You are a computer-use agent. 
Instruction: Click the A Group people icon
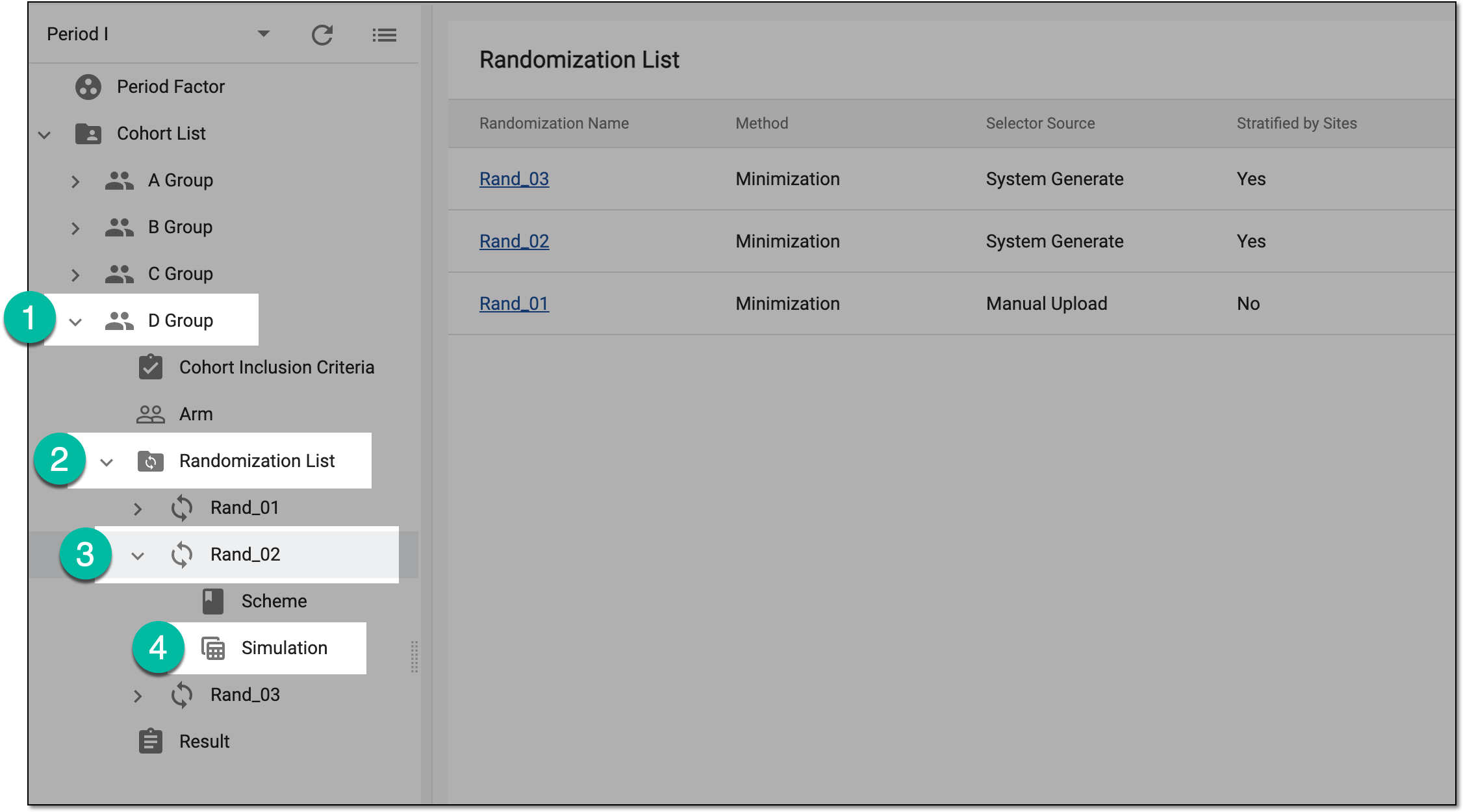pos(120,180)
